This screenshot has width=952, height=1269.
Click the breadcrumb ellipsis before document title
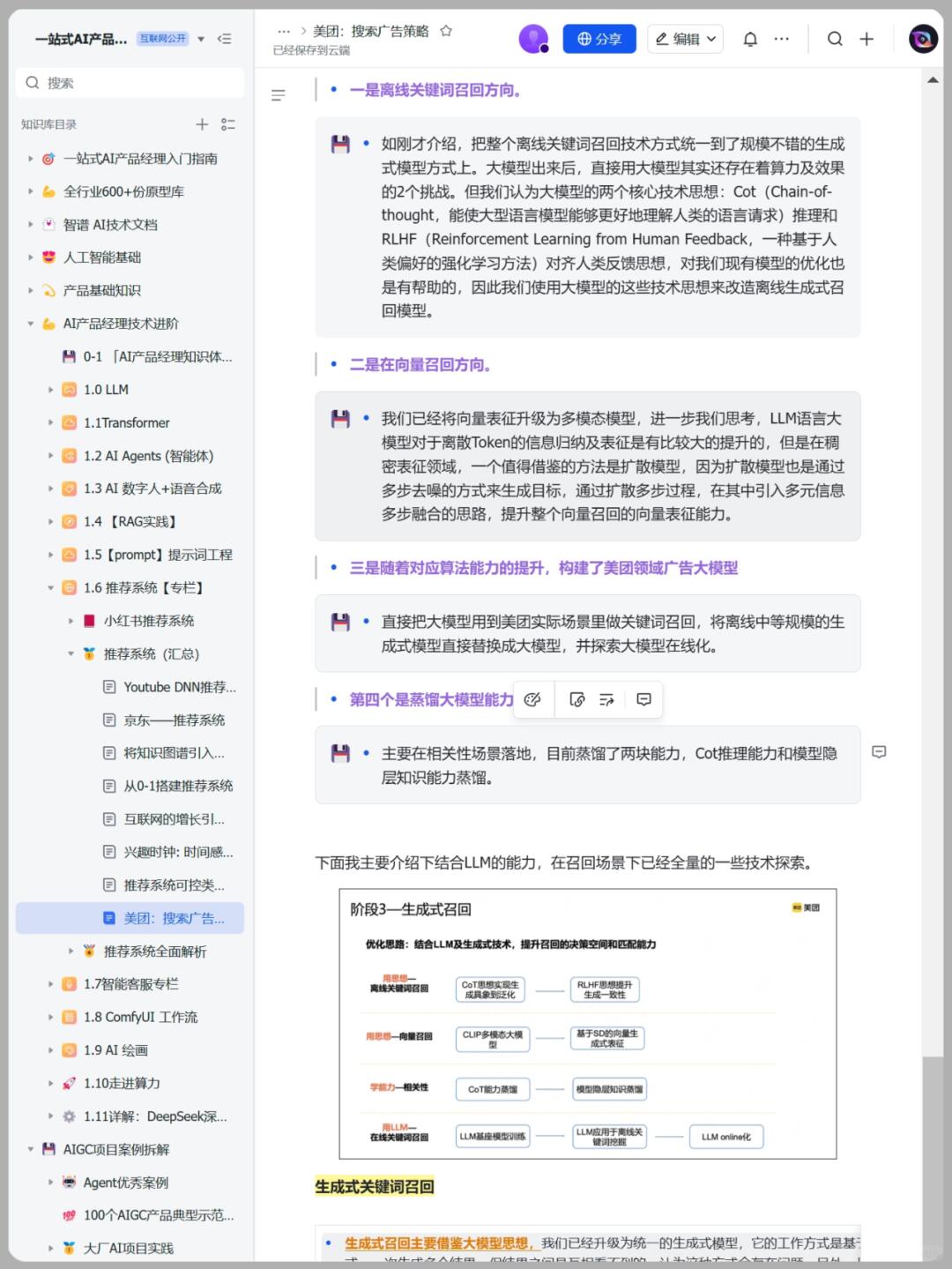(x=284, y=31)
